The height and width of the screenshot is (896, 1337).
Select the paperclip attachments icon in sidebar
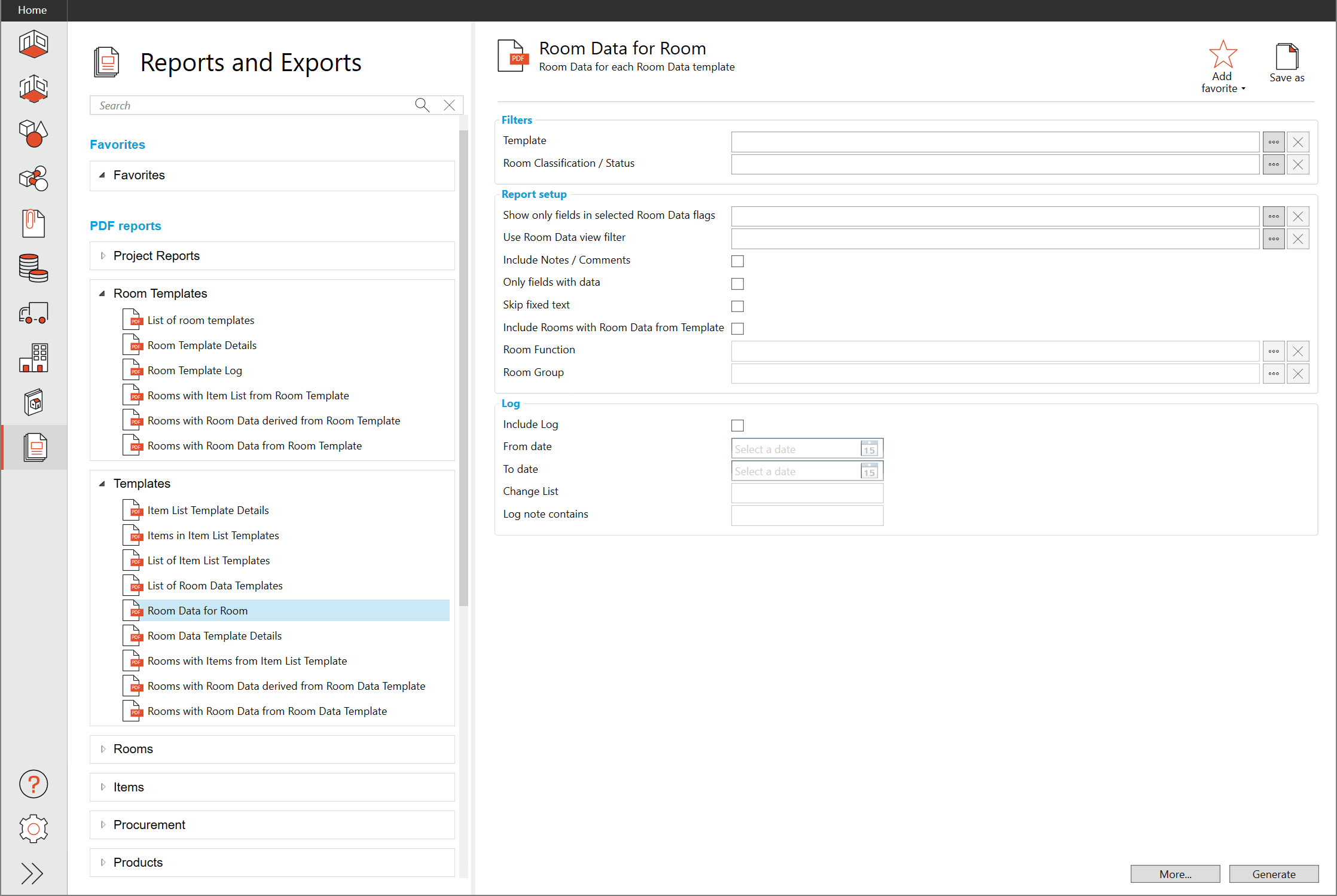(x=33, y=223)
